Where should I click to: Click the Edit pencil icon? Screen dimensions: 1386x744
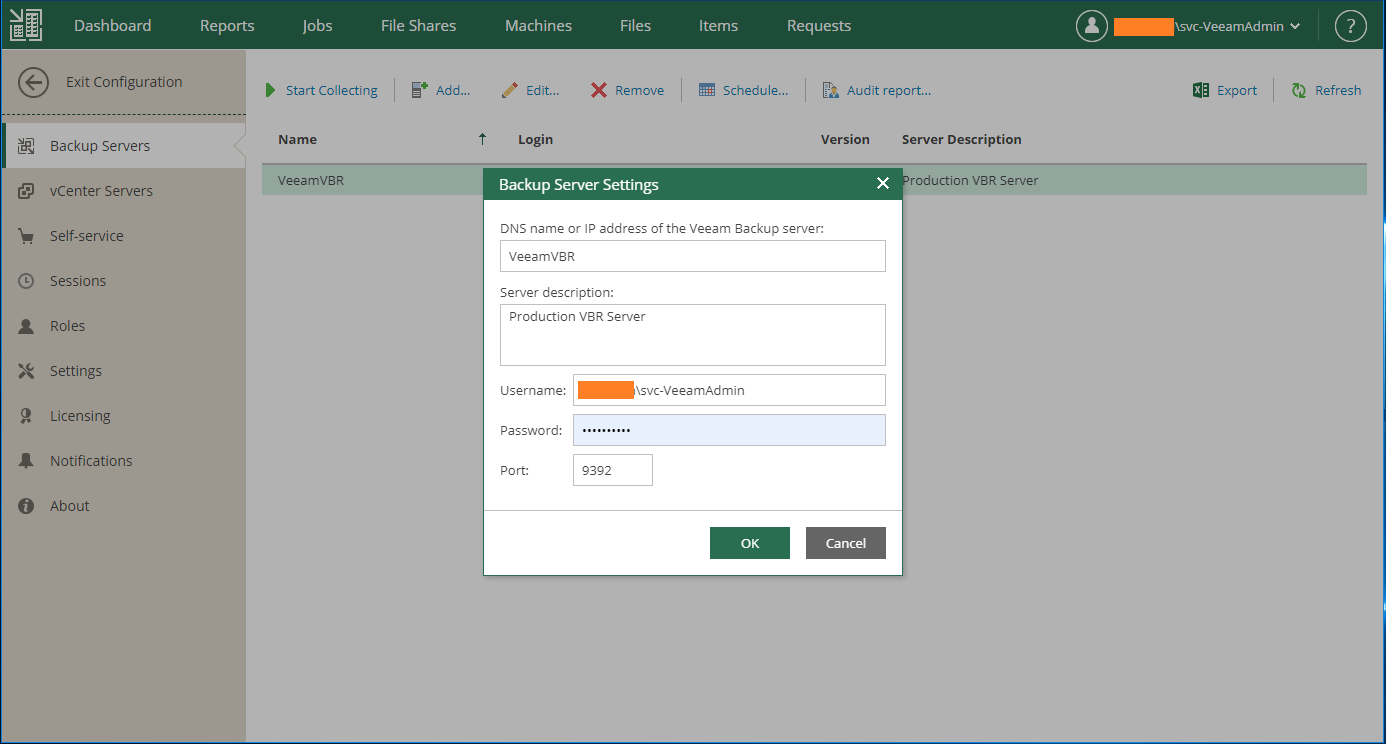tap(510, 90)
